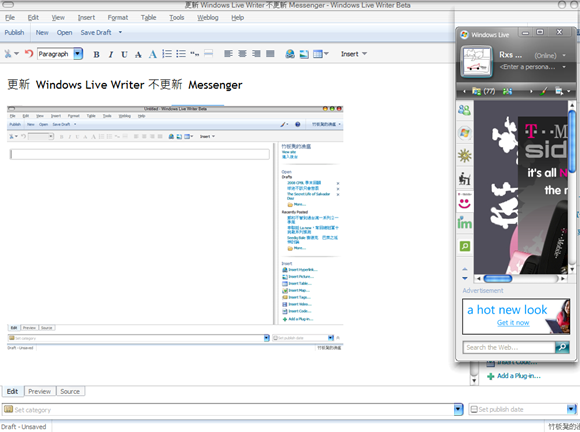Open the Edit menu
This screenshot has width=580, height=432.
pyautogui.click(x=33, y=17)
